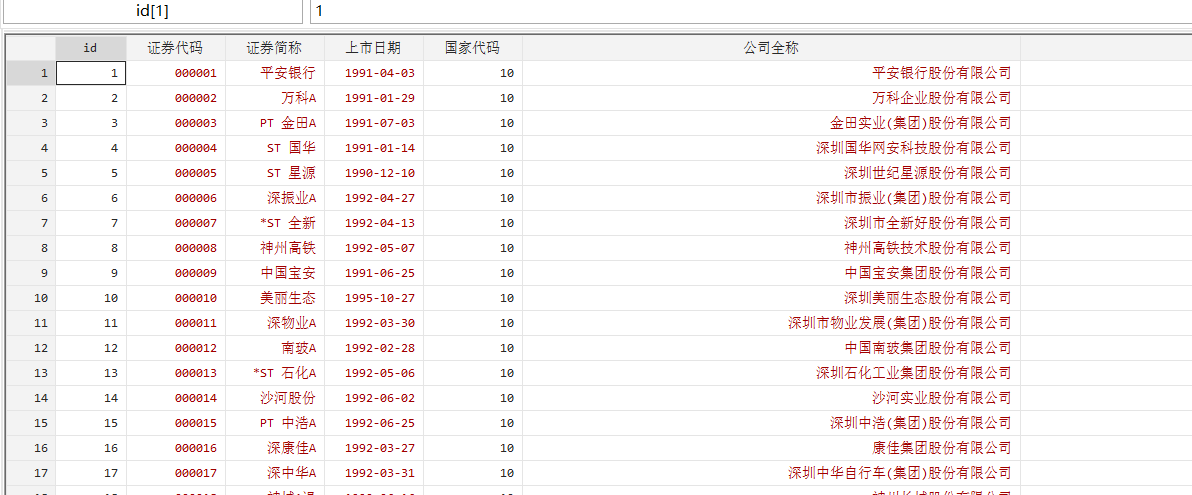The image size is (1192, 495).
Task: Click date cell 1991-01-29
Action: (x=373, y=98)
